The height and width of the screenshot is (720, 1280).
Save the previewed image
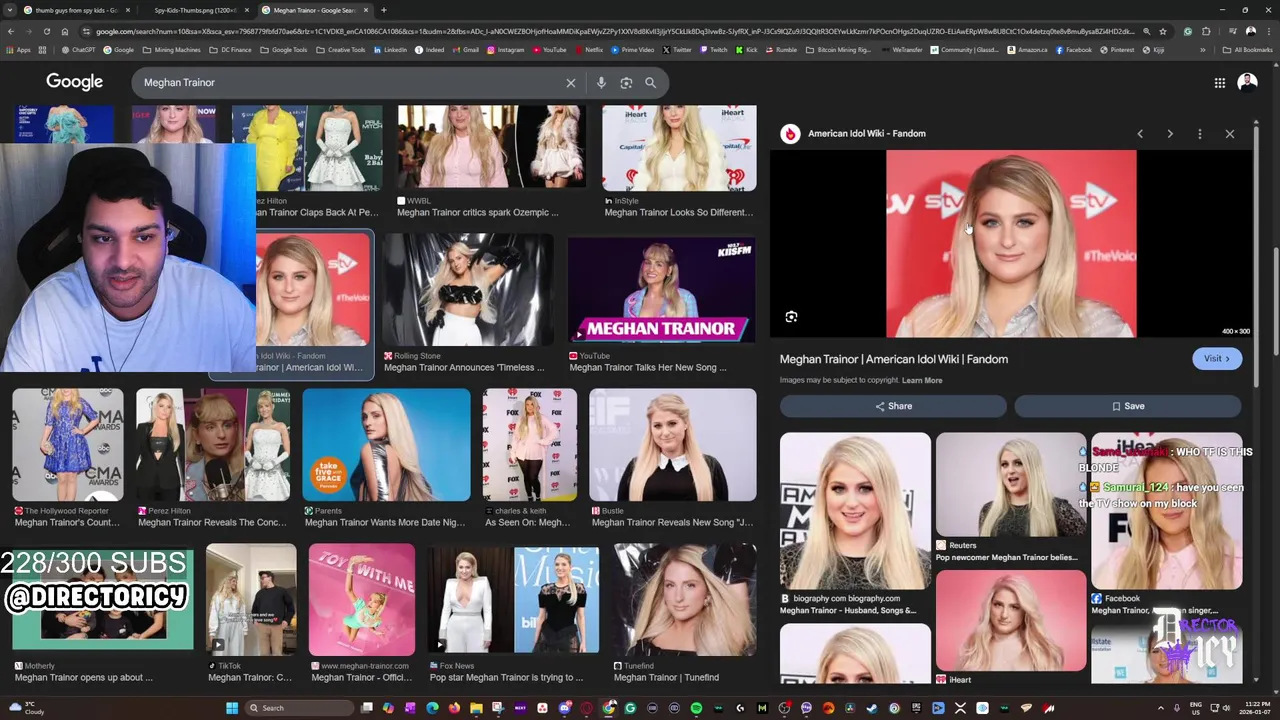pyautogui.click(x=1128, y=406)
